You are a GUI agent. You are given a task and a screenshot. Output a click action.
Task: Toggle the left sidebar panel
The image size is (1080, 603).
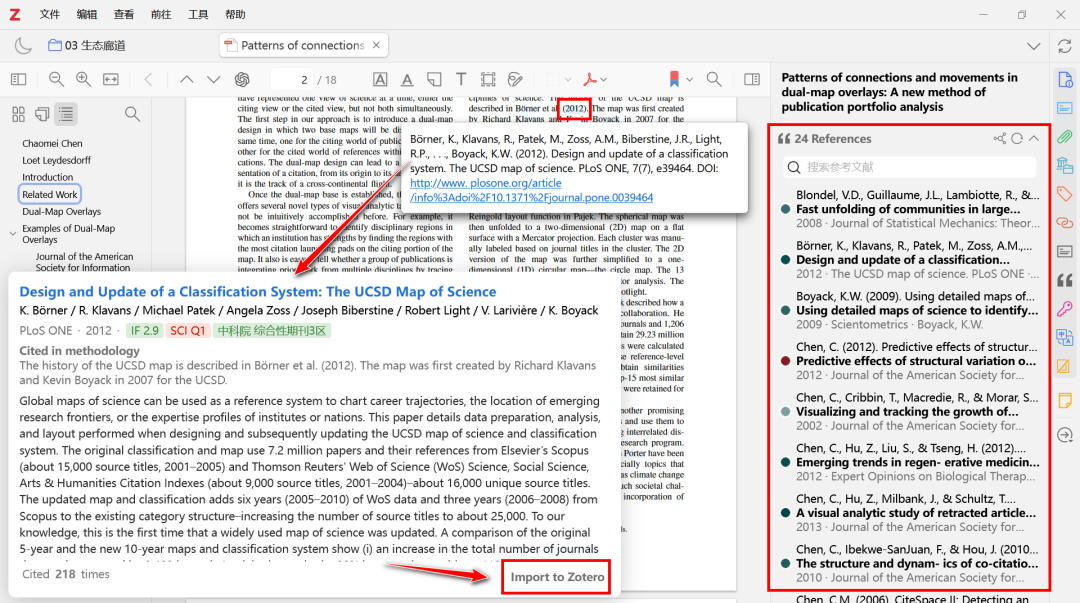pyautogui.click(x=18, y=79)
